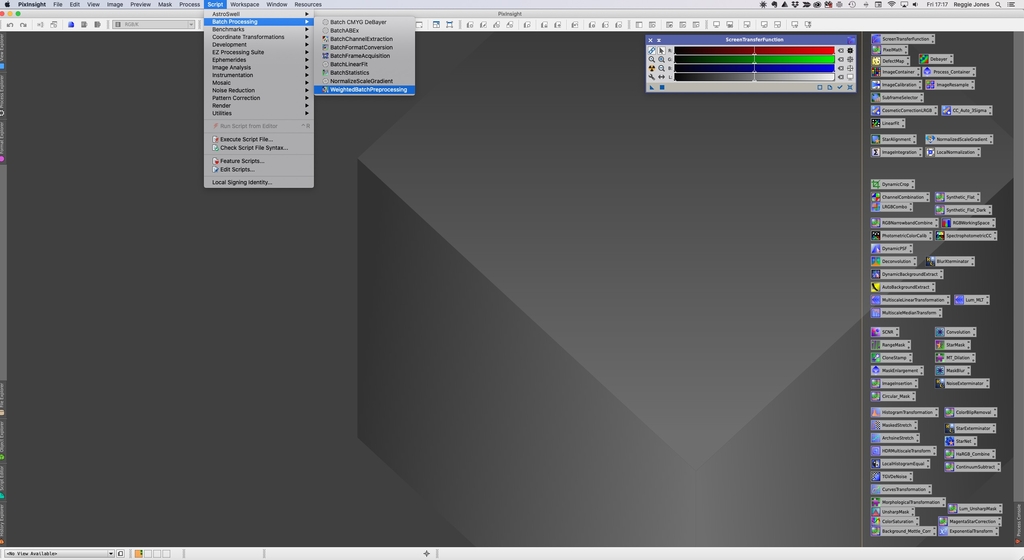Adjust the red channel STF slider
The height and width of the screenshot is (560, 1024).
(x=754, y=50)
